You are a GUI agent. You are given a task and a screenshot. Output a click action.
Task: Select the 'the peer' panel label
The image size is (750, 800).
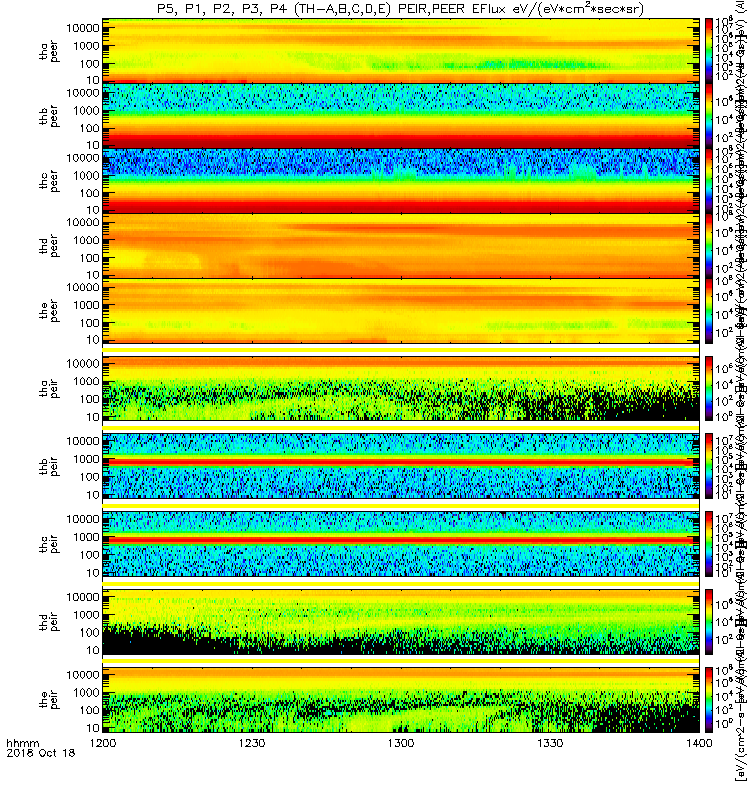pos(49,311)
